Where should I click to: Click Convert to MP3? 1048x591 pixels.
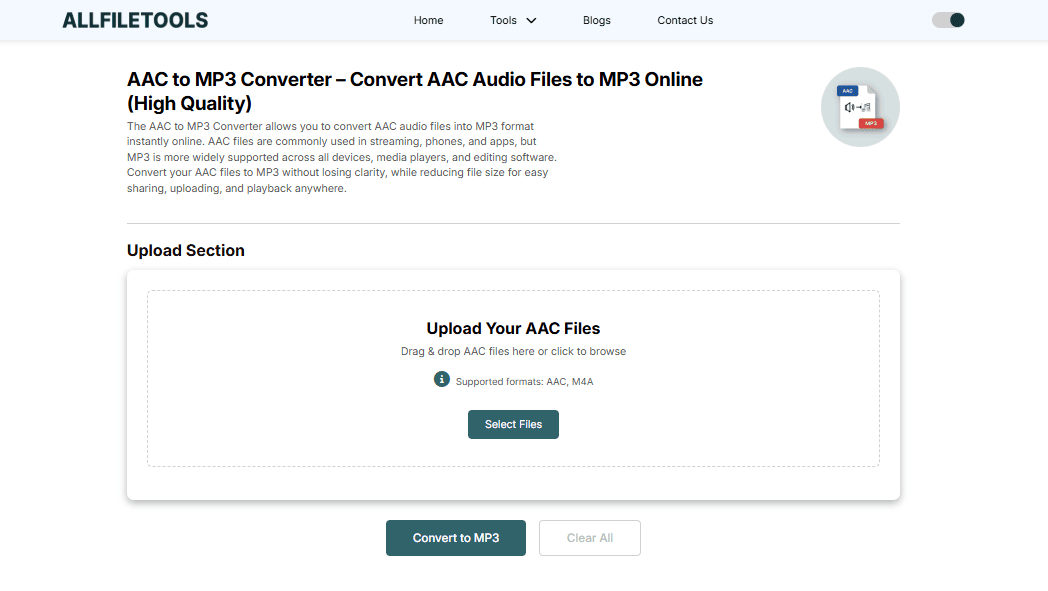click(455, 538)
